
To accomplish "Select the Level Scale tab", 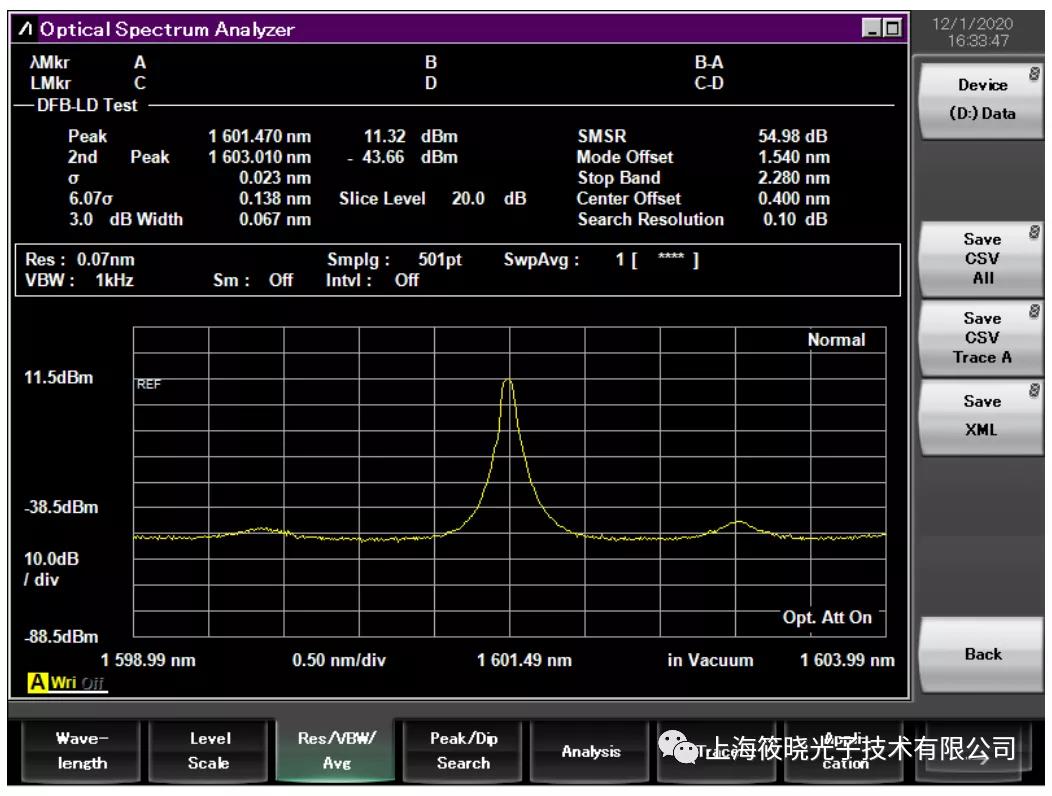I will tap(209, 751).
